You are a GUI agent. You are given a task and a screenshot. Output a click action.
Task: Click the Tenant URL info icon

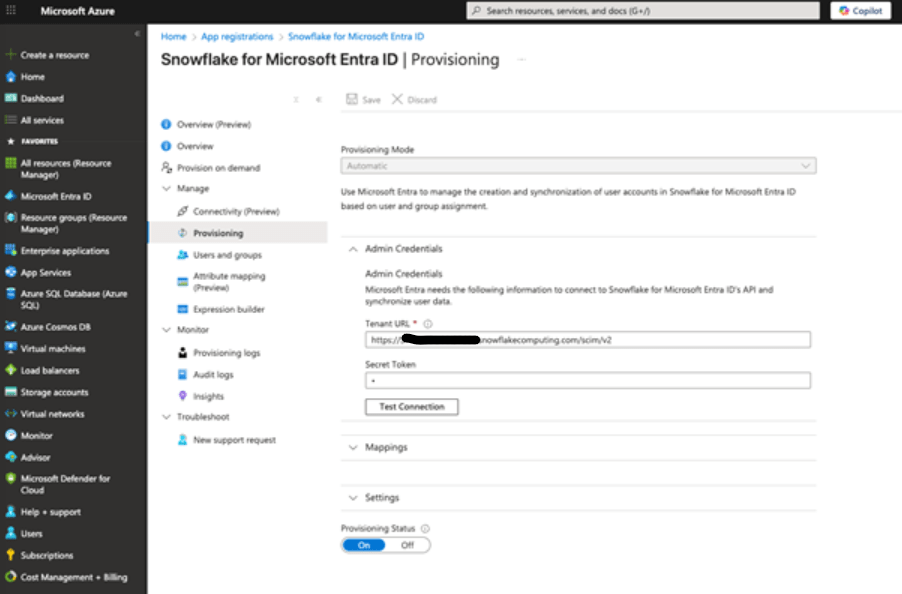(428, 324)
